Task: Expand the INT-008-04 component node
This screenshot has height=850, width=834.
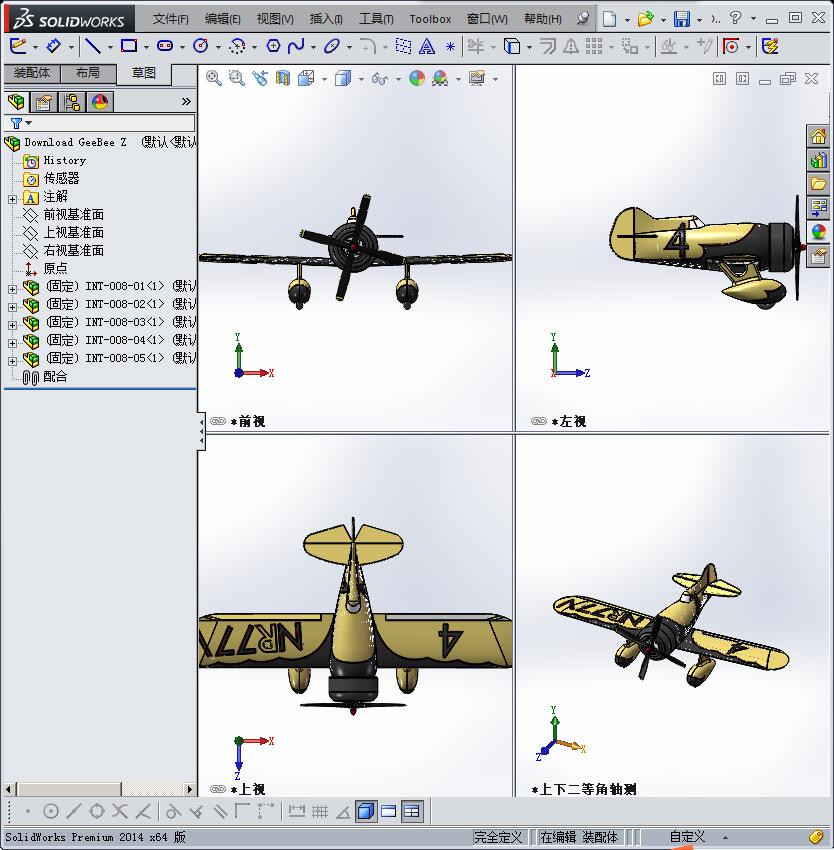Action: tap(12, 343)
